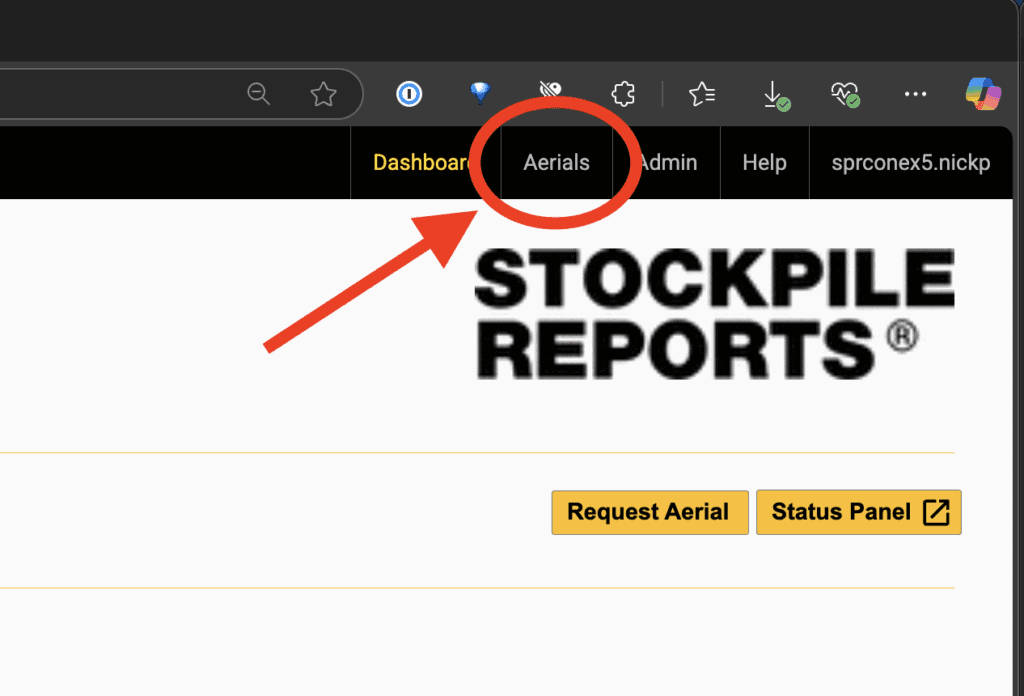This screenshot has height=696, width=1024.
Task: Open Browser Essentials heart icon
Action: (x=844, y=95)
